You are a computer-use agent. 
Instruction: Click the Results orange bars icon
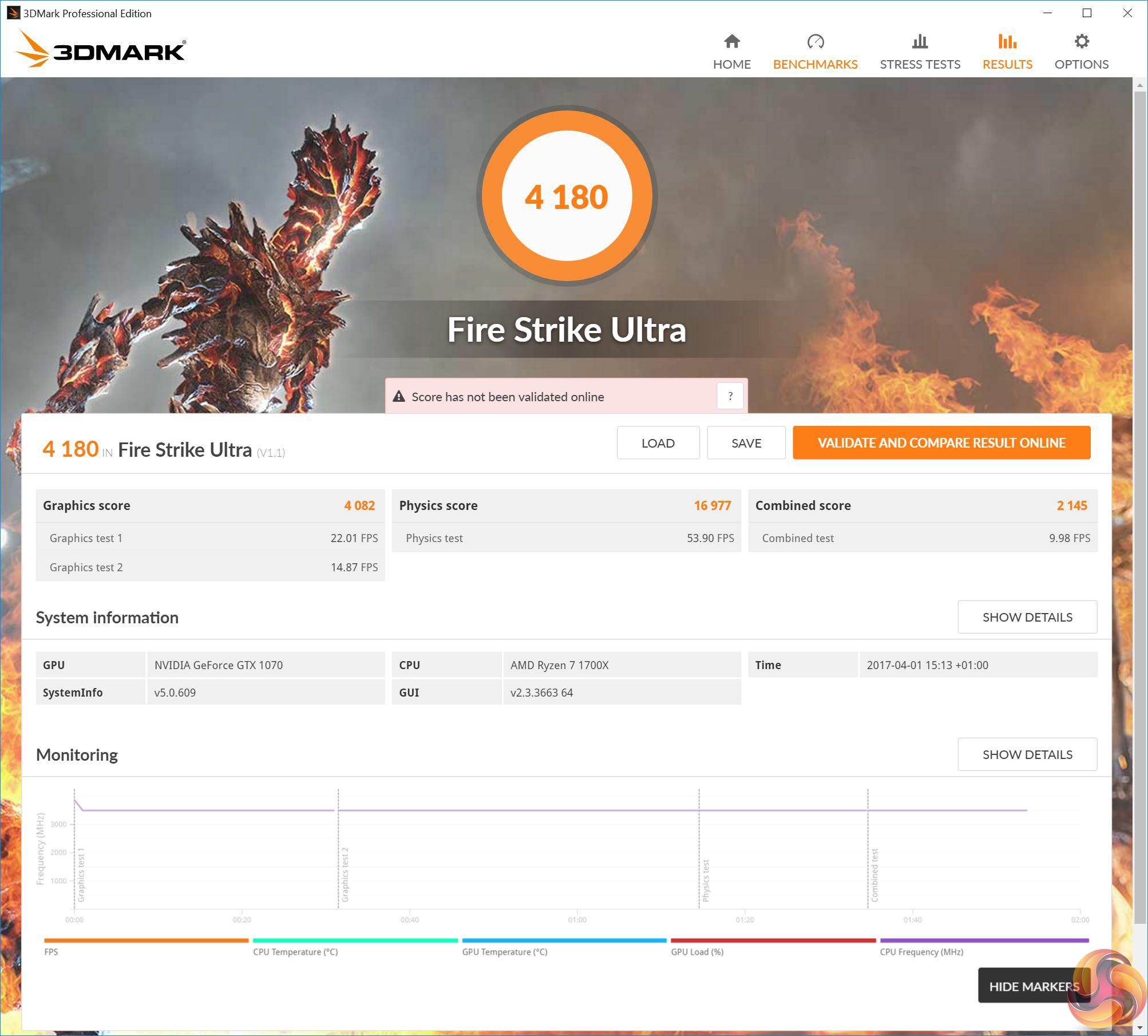[x=1007, y=41]
